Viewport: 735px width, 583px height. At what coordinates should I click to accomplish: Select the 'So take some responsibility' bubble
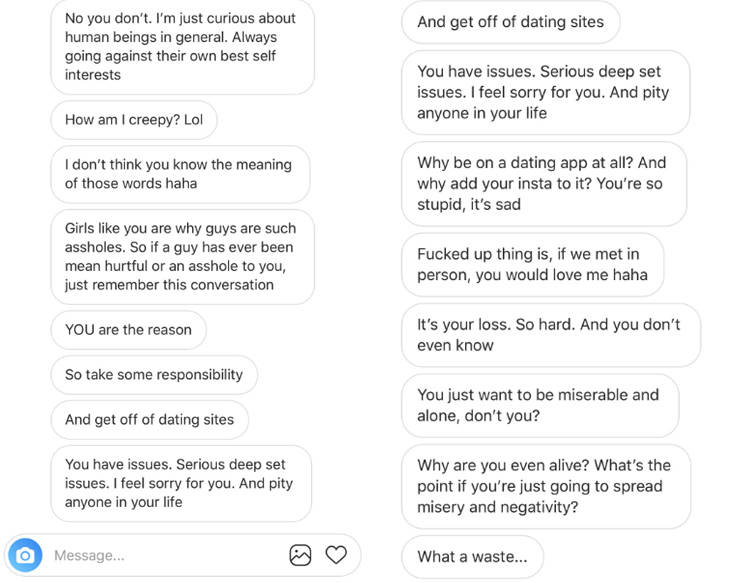[154, 375]
